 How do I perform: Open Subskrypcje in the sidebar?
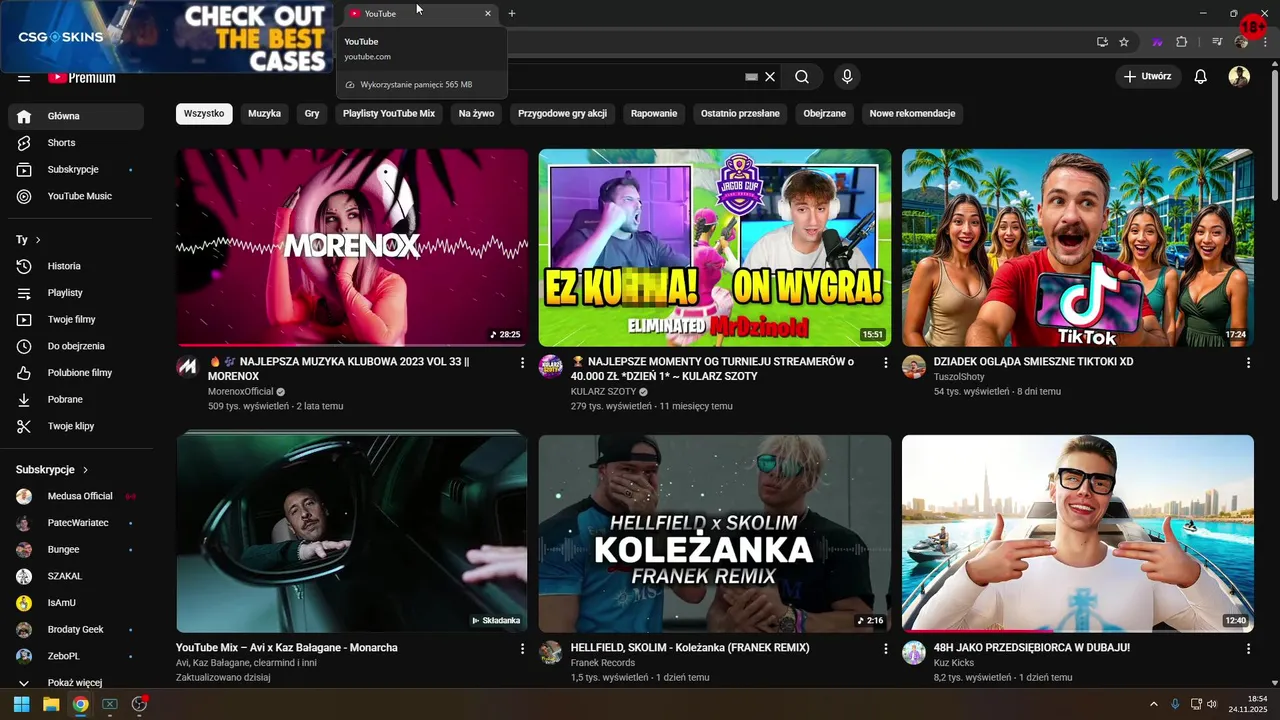pos(76,170)
